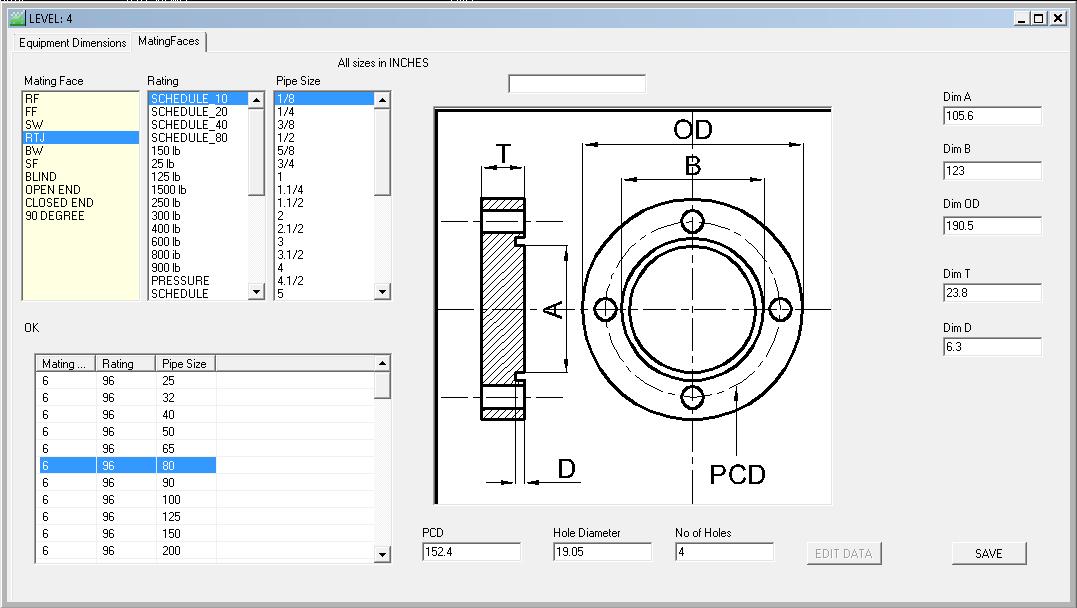This screenshot has height=608, width=1077.
Task: Choose SW mating face
Action: click(81, 124)
